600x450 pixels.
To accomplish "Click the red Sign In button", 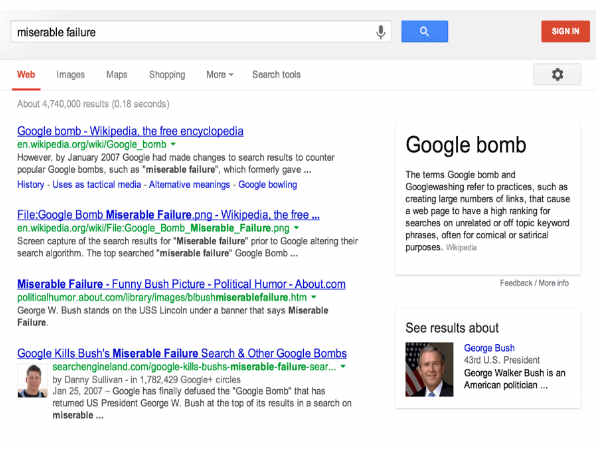I will coord(565,31).
